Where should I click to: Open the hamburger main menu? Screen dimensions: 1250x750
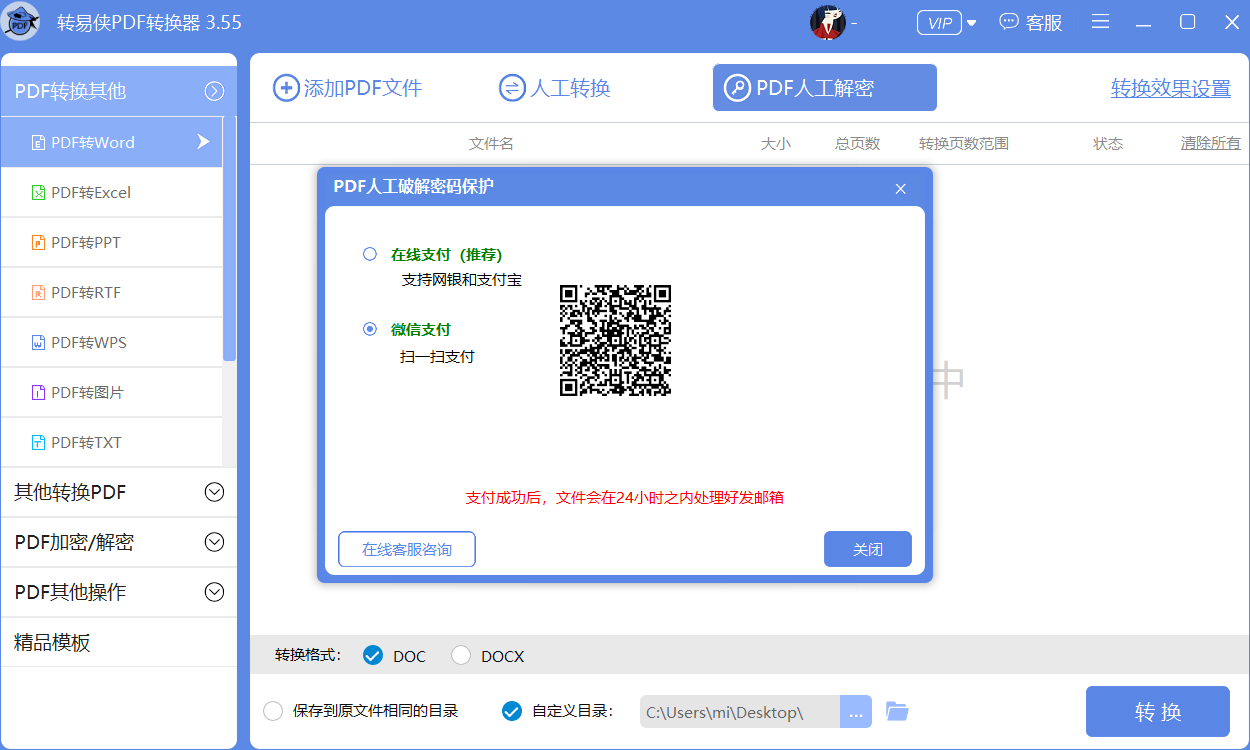(1100, 22)
